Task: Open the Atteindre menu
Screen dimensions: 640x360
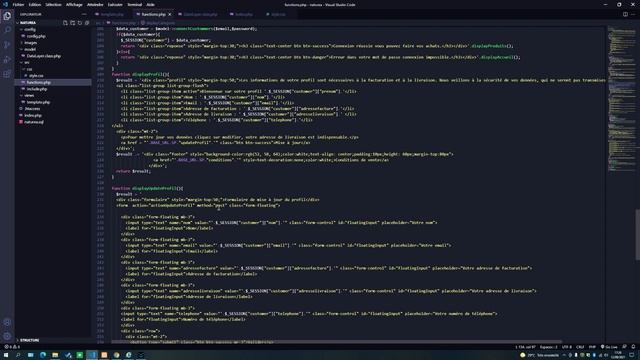Action: (95, 4)
